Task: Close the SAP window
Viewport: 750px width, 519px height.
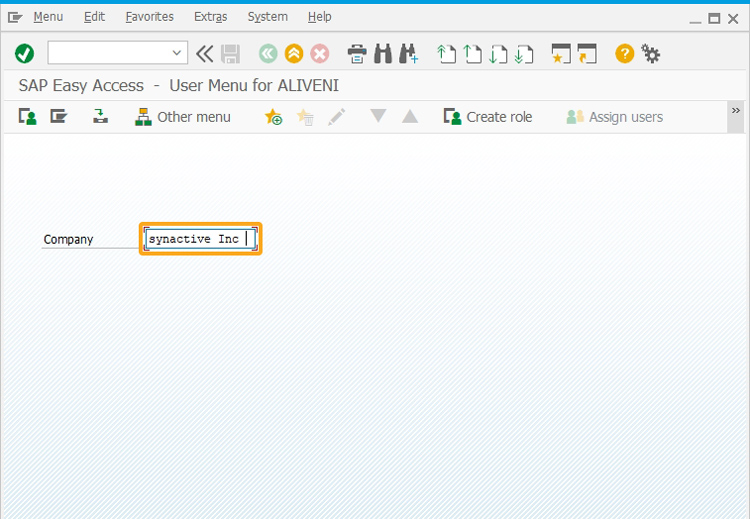Action: pyautogui.click(x=733, y=19)
